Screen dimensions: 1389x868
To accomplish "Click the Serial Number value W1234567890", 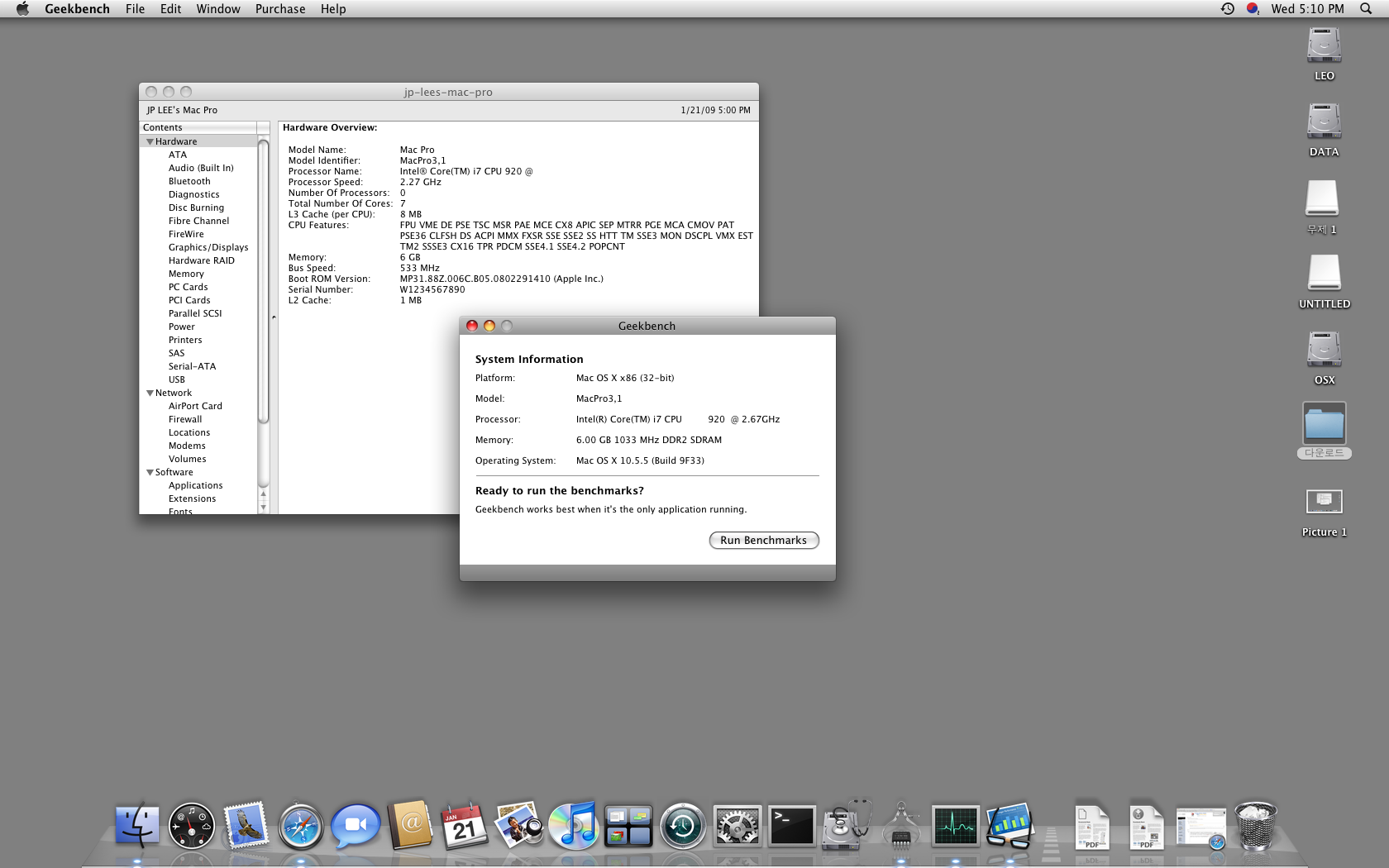I will [x=432, y=289].
